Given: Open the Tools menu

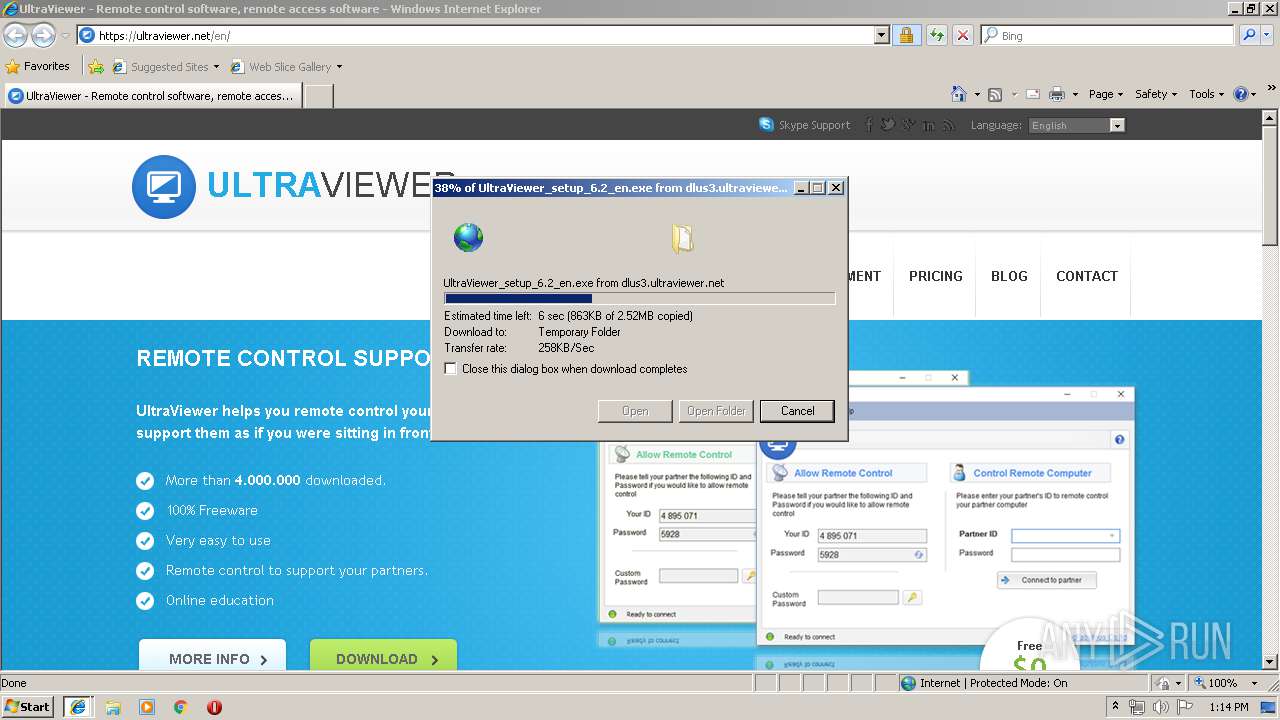Looking at the screenshot, I should [1206, 94].
